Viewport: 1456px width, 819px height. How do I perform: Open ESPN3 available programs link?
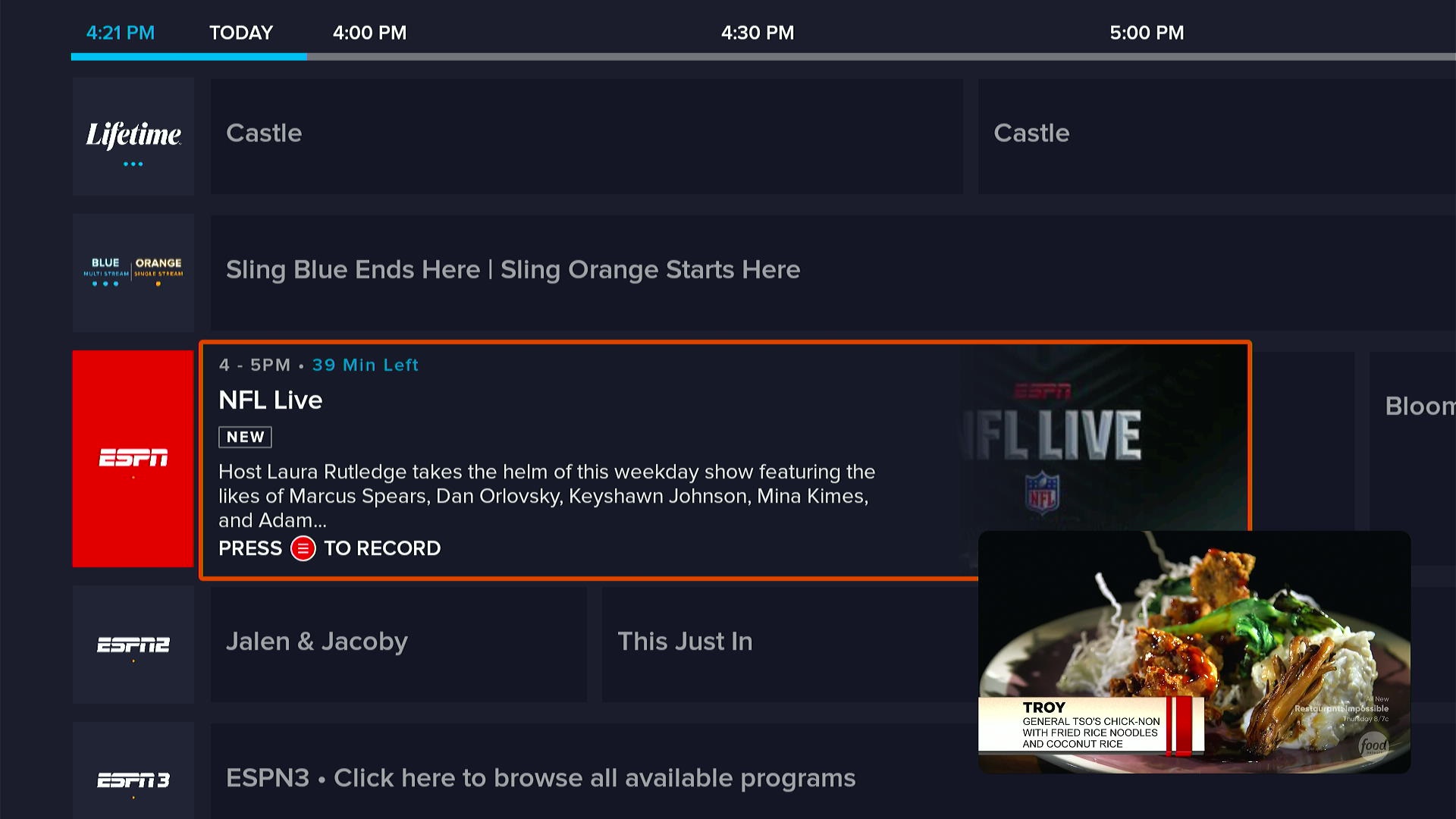coord(540,777)
